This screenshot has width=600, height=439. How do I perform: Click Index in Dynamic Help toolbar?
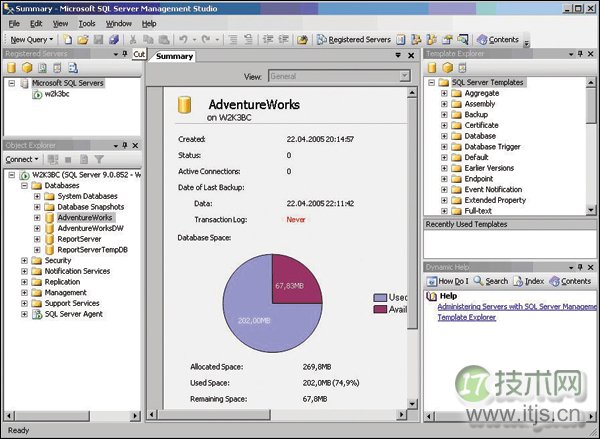pos(528,281)
